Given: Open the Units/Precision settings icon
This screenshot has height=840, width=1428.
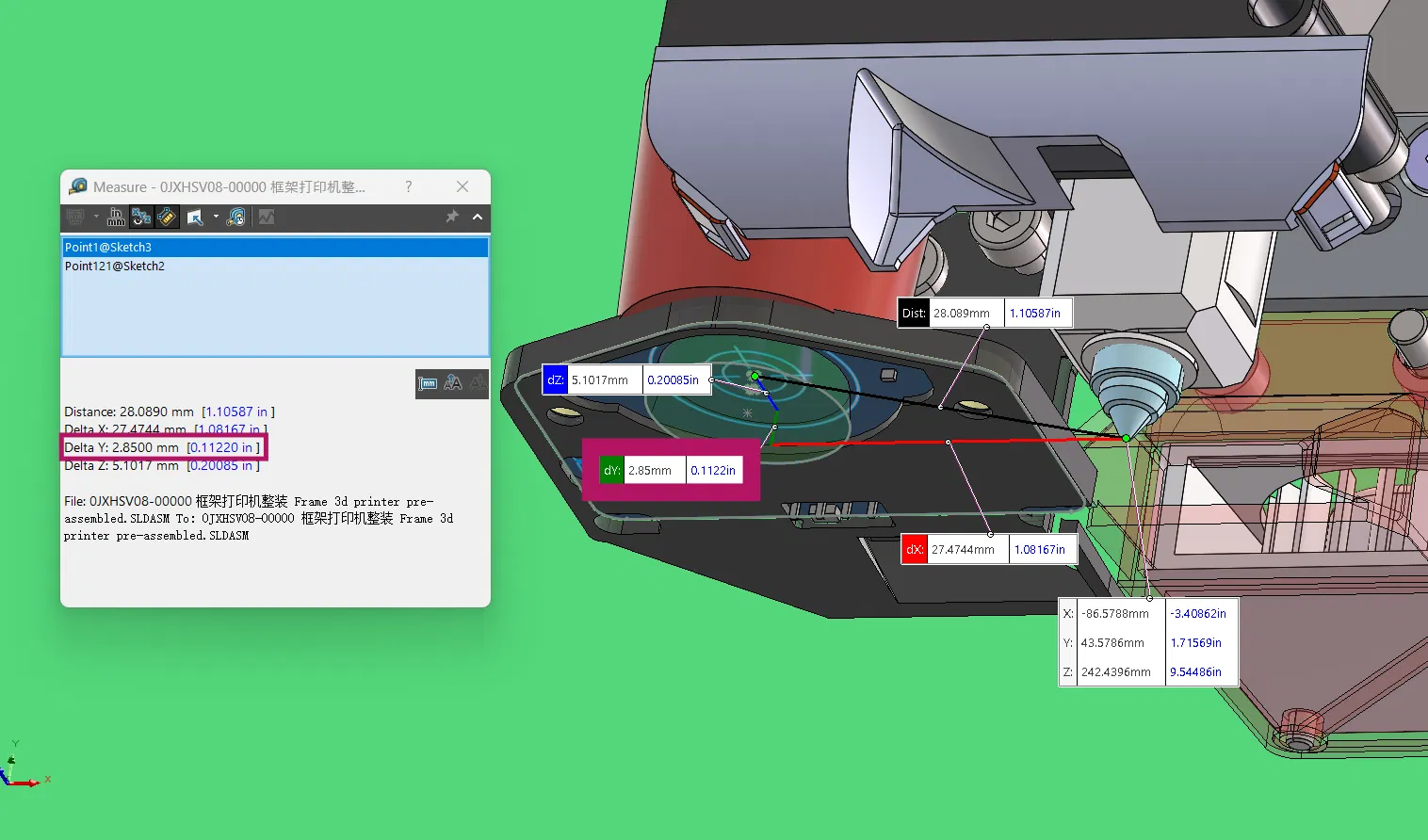Looking at the screenshot, I should pos(116,218).
